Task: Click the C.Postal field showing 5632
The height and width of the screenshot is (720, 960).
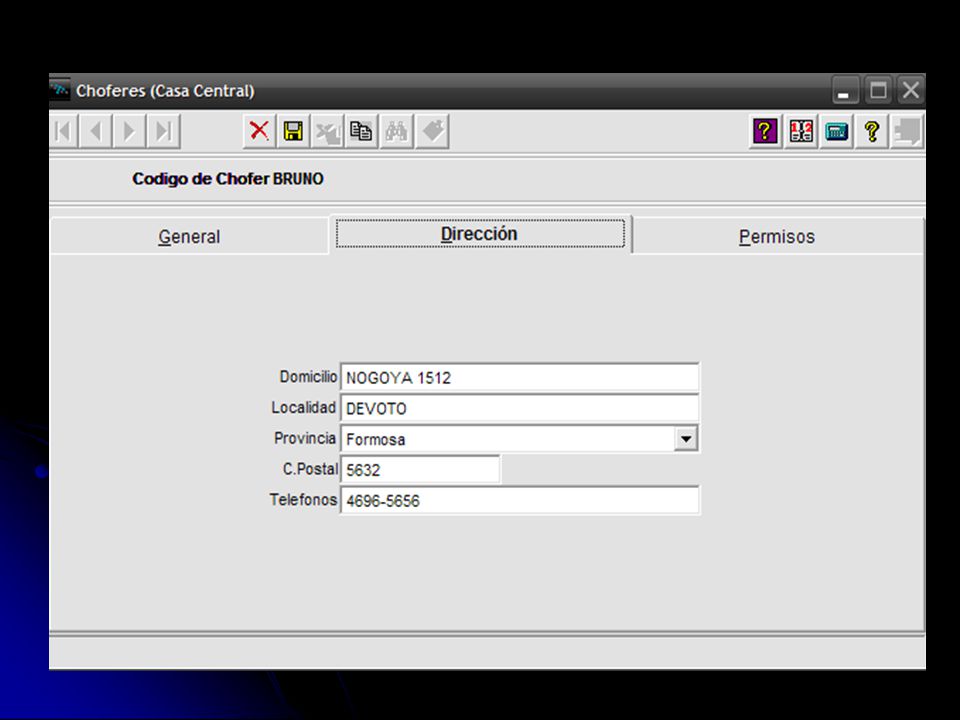Action: click(x=420, y=470)
